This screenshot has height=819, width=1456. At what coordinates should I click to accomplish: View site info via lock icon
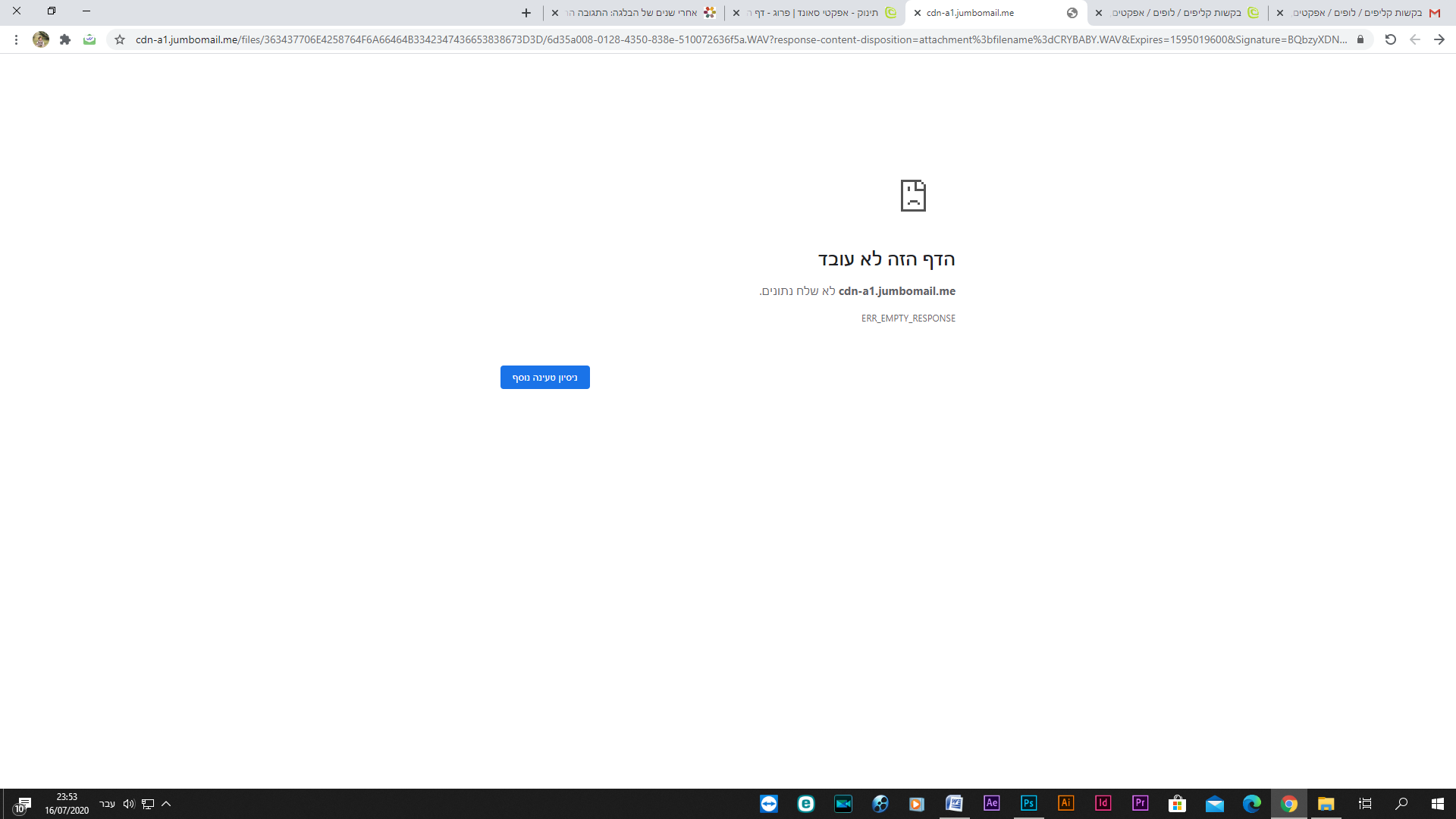click(1360, 39)
